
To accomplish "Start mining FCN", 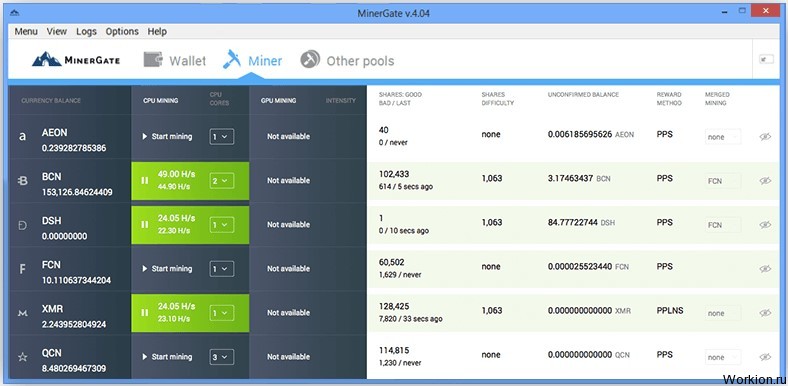I will 167,269.
